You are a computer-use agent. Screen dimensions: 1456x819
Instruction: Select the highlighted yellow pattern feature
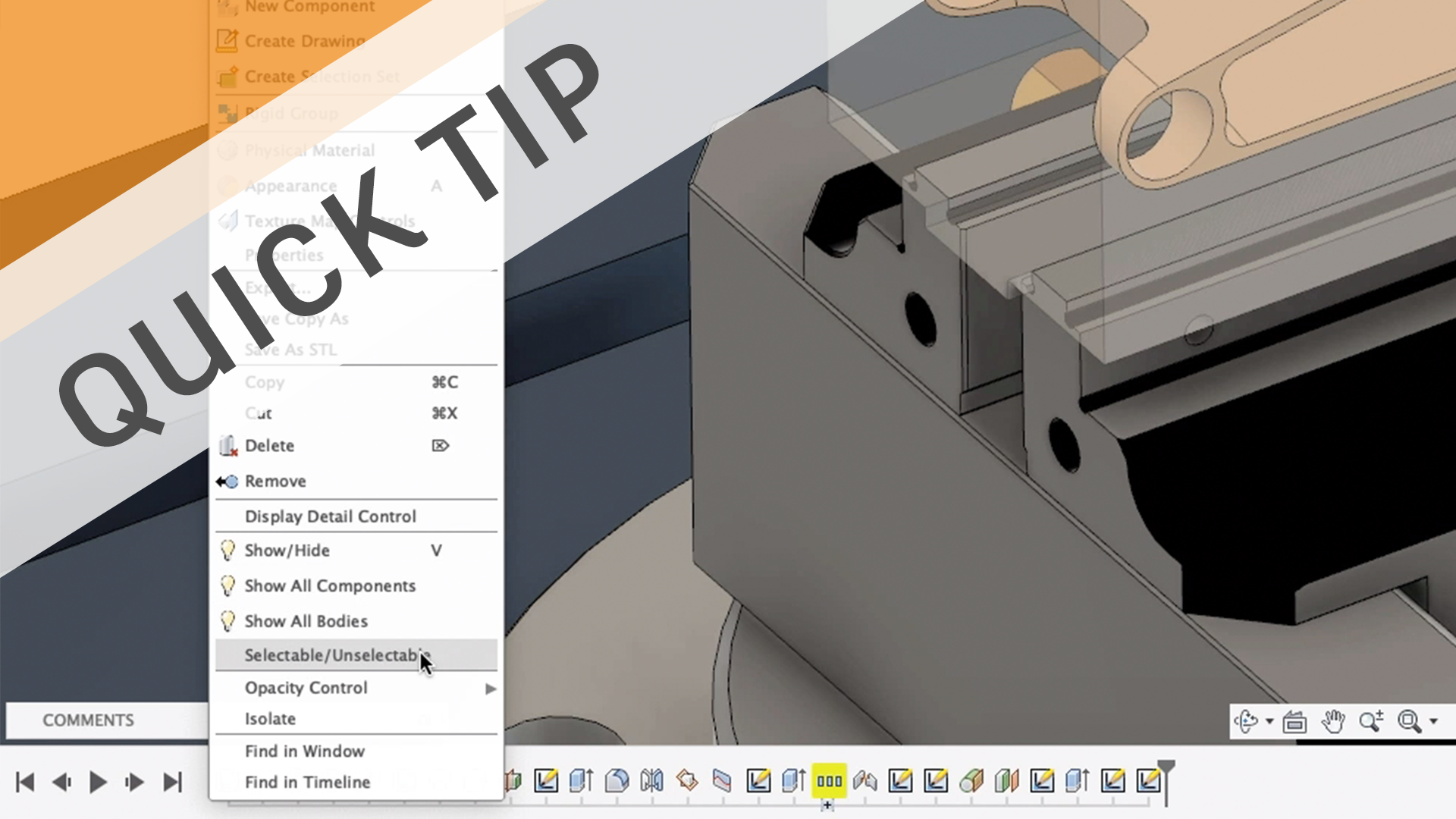[829, 780]
